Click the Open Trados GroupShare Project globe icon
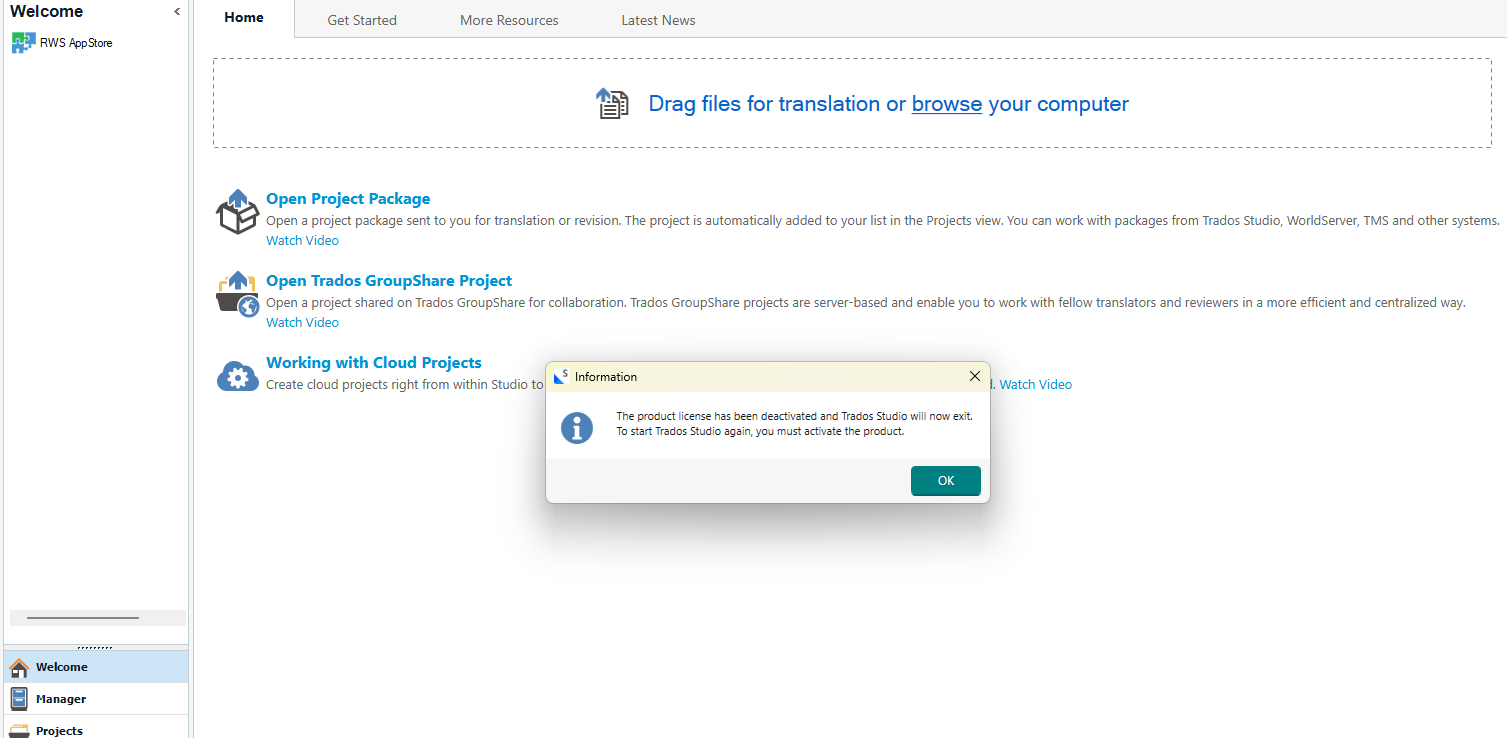 point(249,304)
